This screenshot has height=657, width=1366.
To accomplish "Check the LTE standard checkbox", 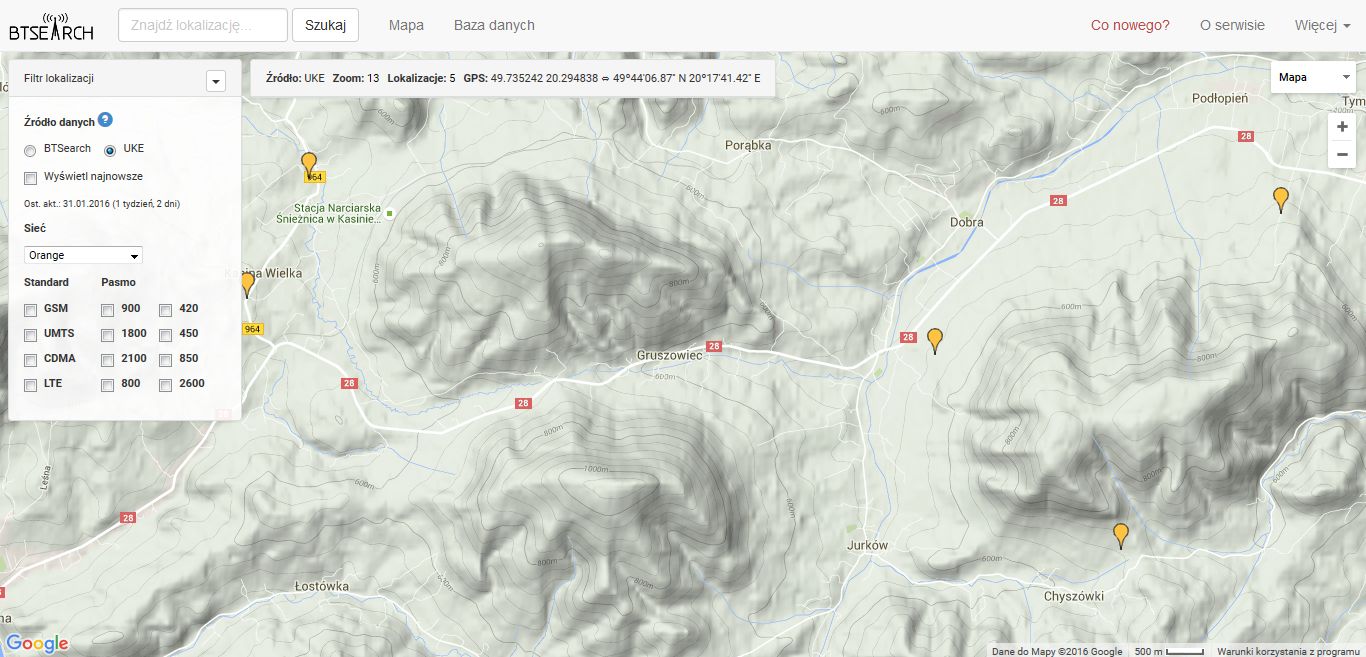I will [31, 384].
